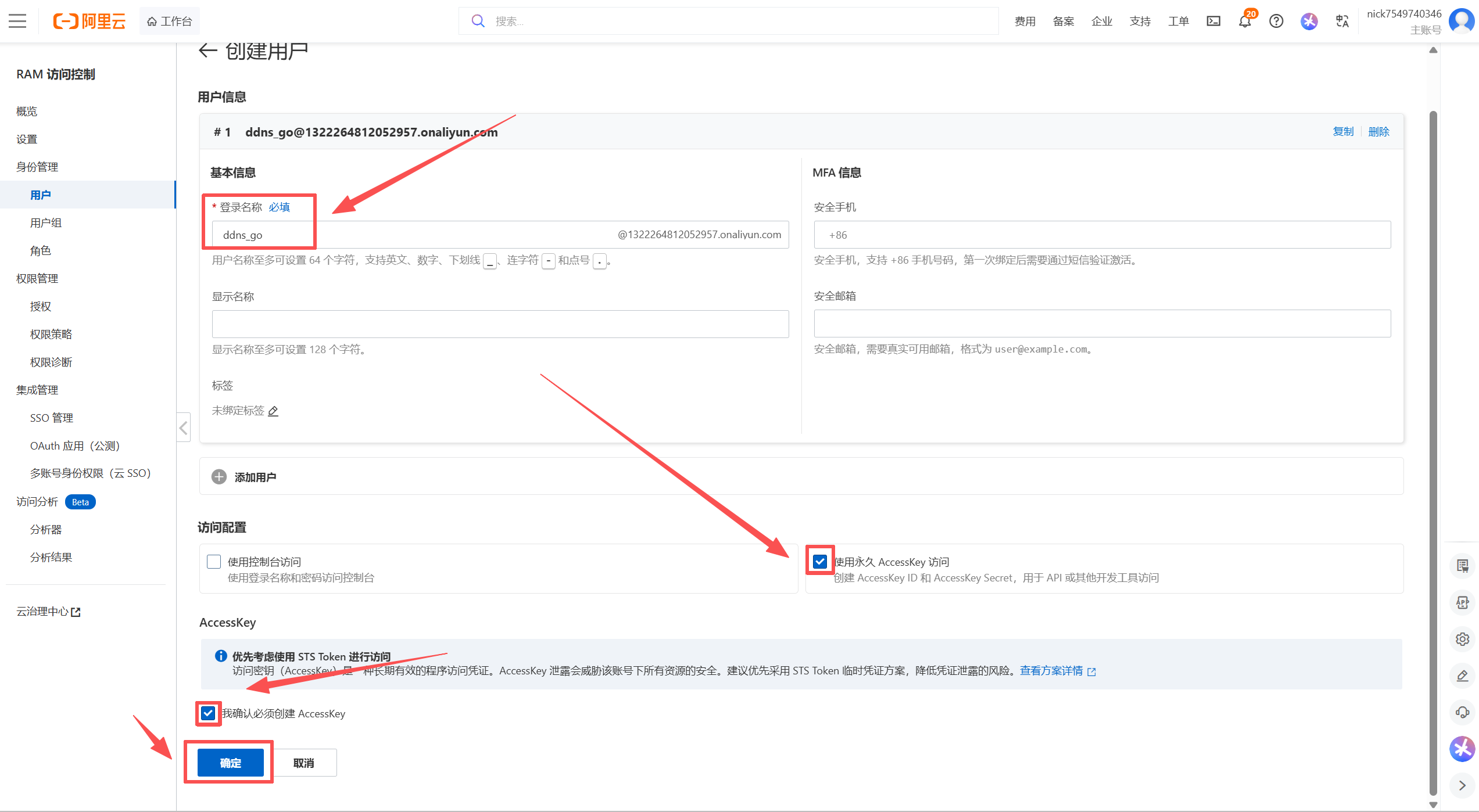Open 权限策略 in the sidebar
The width and height of the screenshot is (1479, 812).
point(51,335)
